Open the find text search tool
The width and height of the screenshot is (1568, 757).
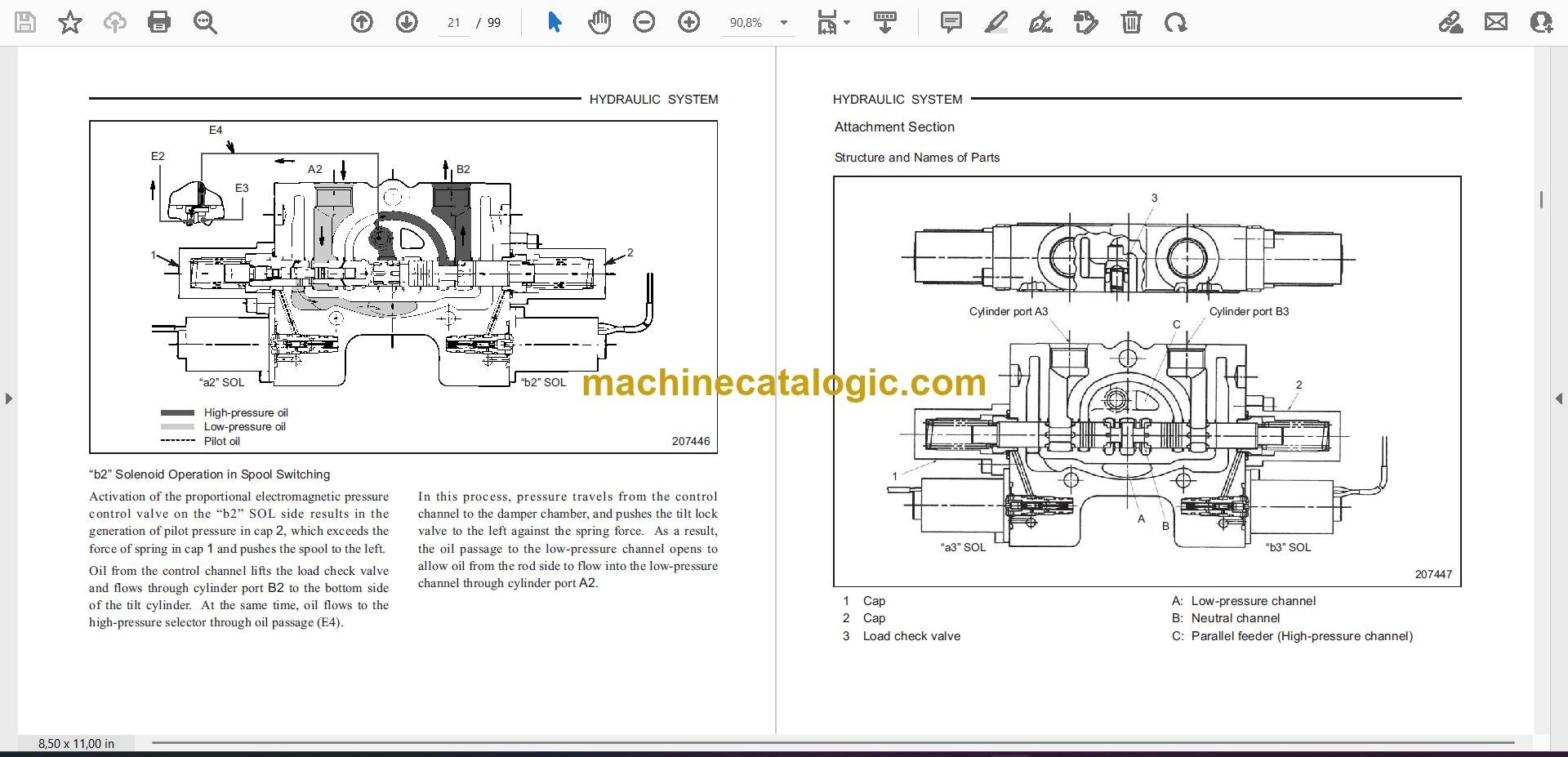205,22
